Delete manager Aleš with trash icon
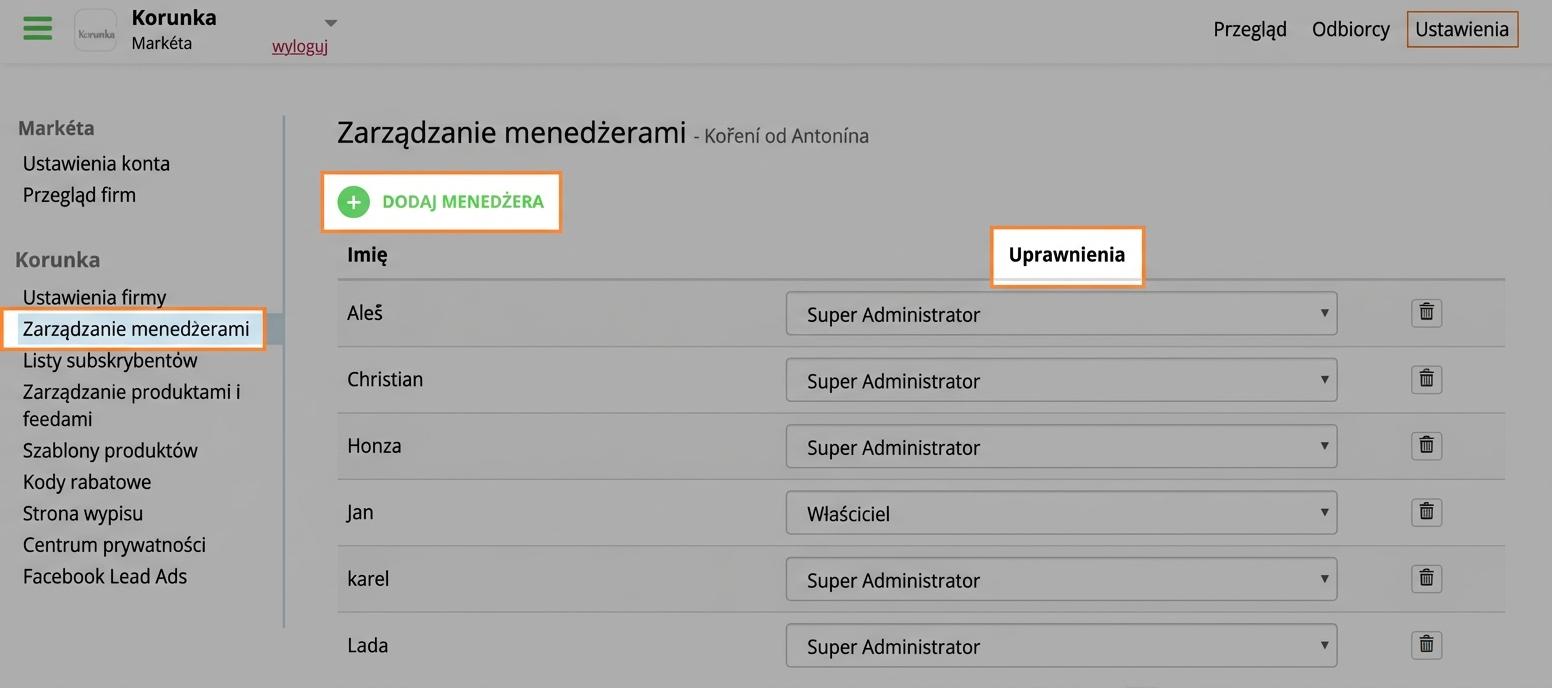This screenshot has width=1552, height=688. [x=1426, y=312]
